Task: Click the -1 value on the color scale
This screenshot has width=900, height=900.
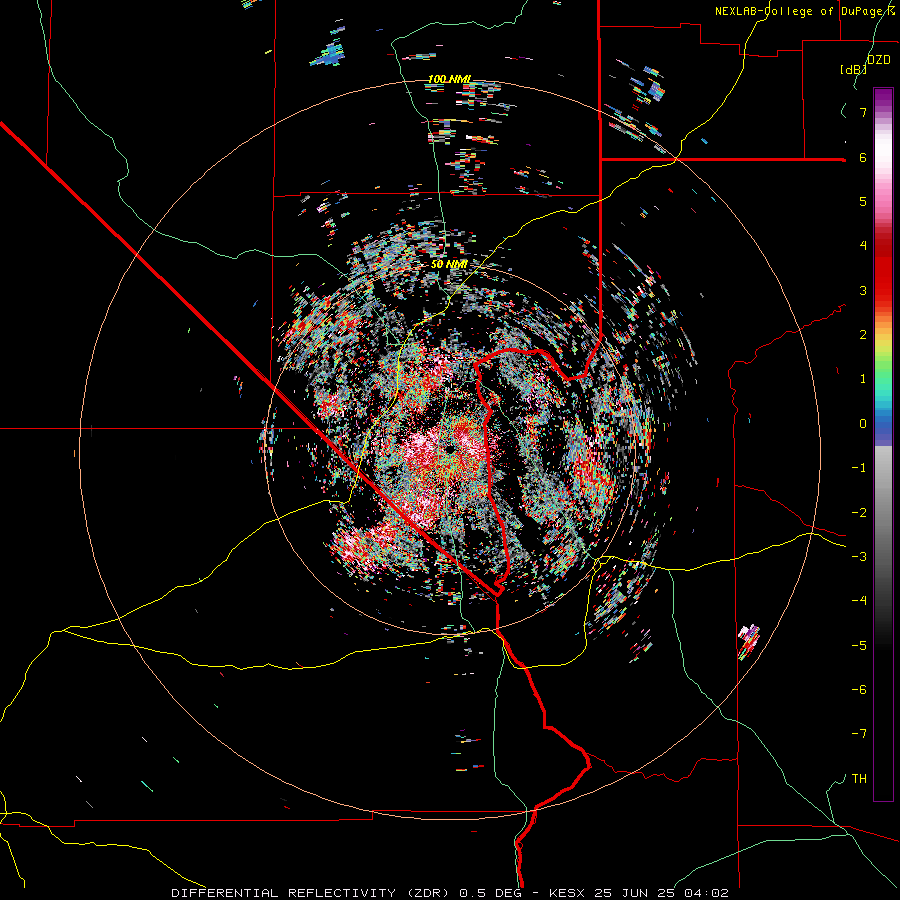Action: point(859,468)
